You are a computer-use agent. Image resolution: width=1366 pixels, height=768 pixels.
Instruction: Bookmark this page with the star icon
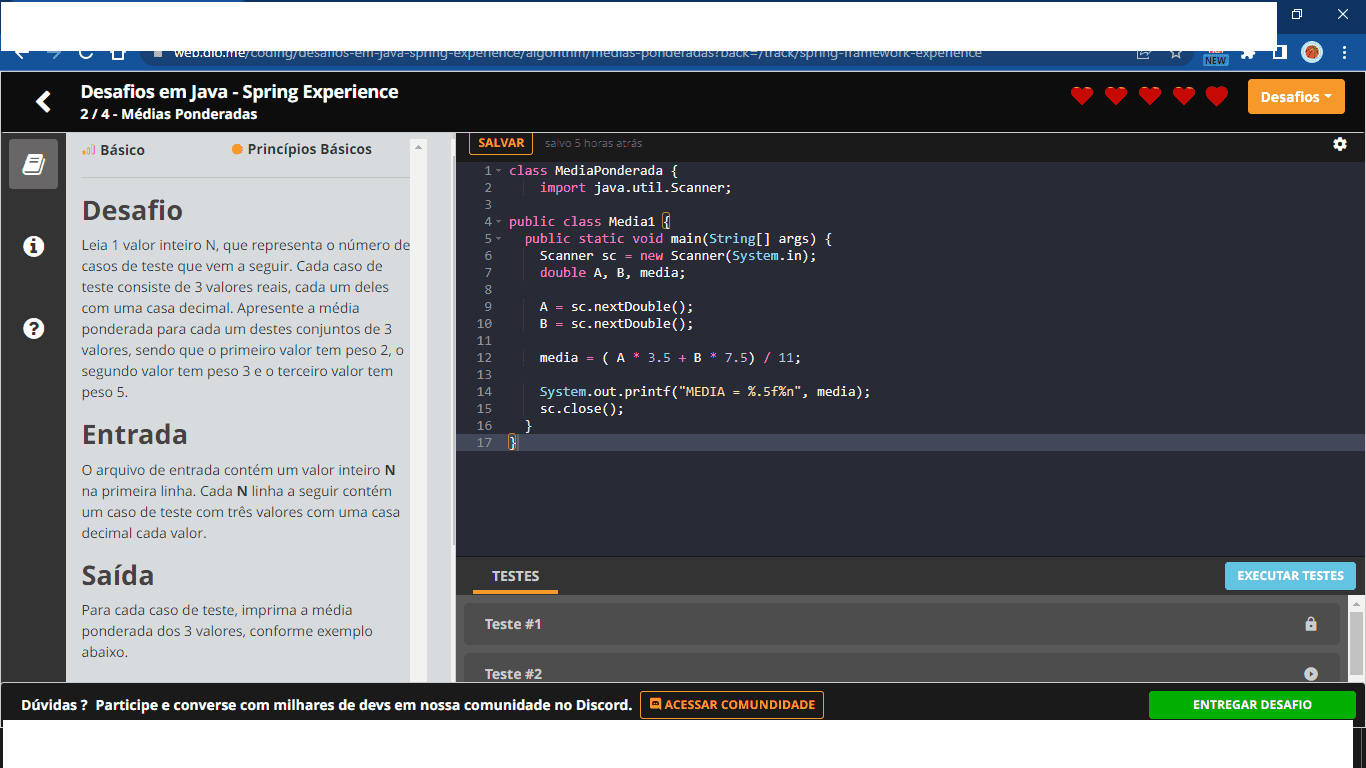tap(1176, 53)
